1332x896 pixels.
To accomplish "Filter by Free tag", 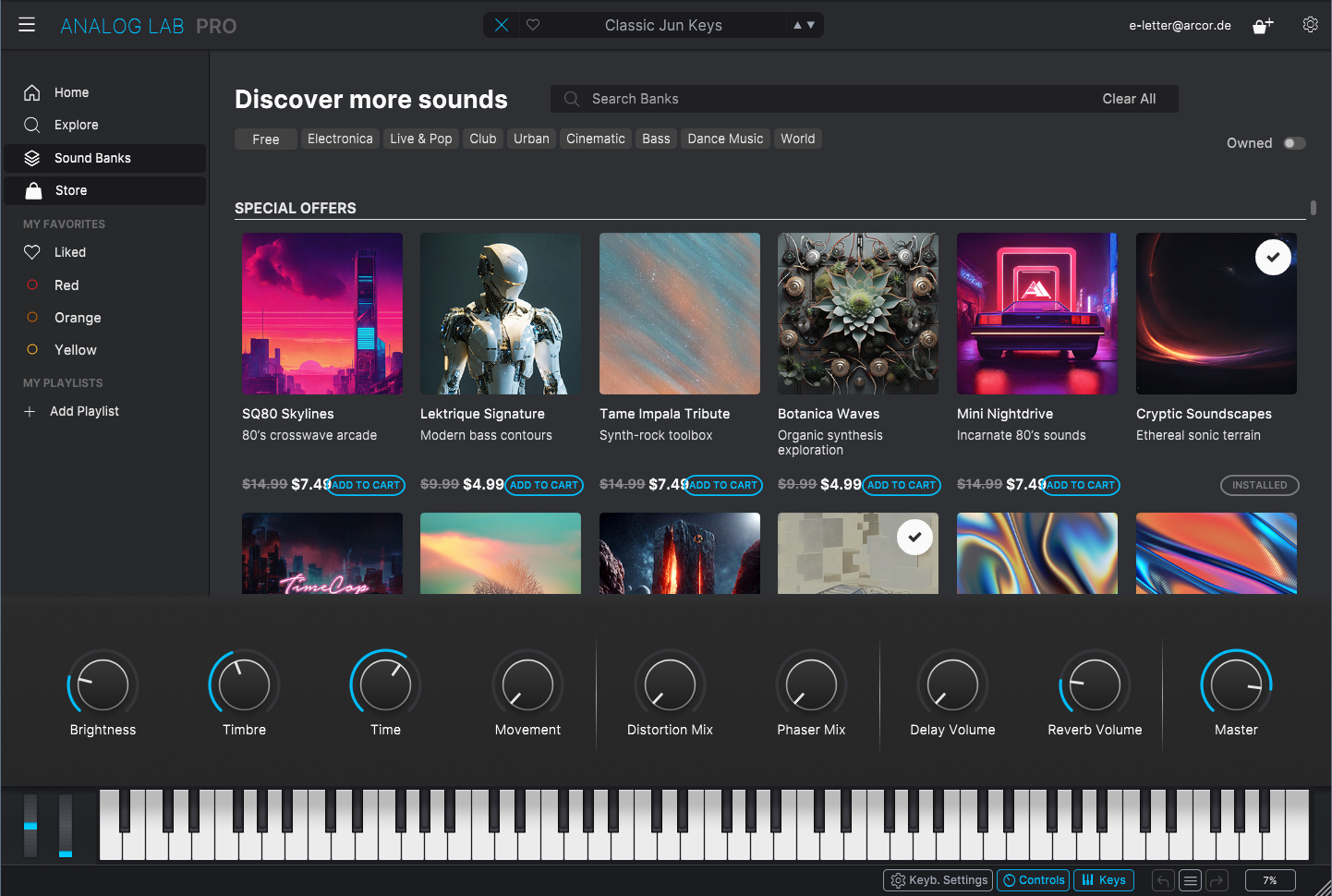I will point(266,139).
